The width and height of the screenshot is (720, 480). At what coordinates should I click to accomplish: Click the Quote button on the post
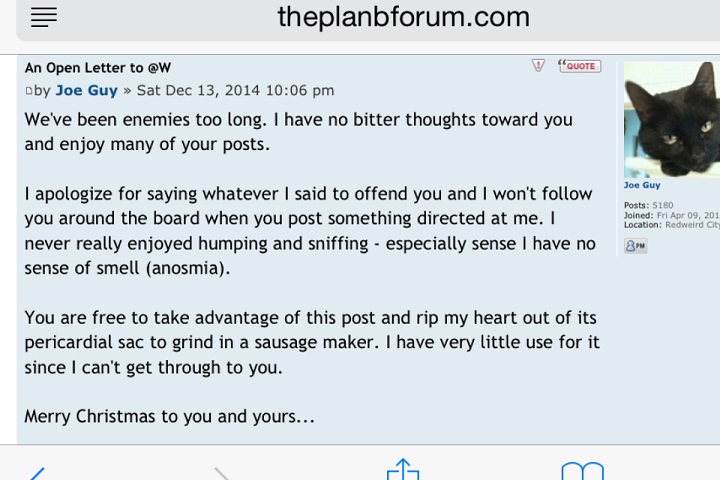(579, 66)
